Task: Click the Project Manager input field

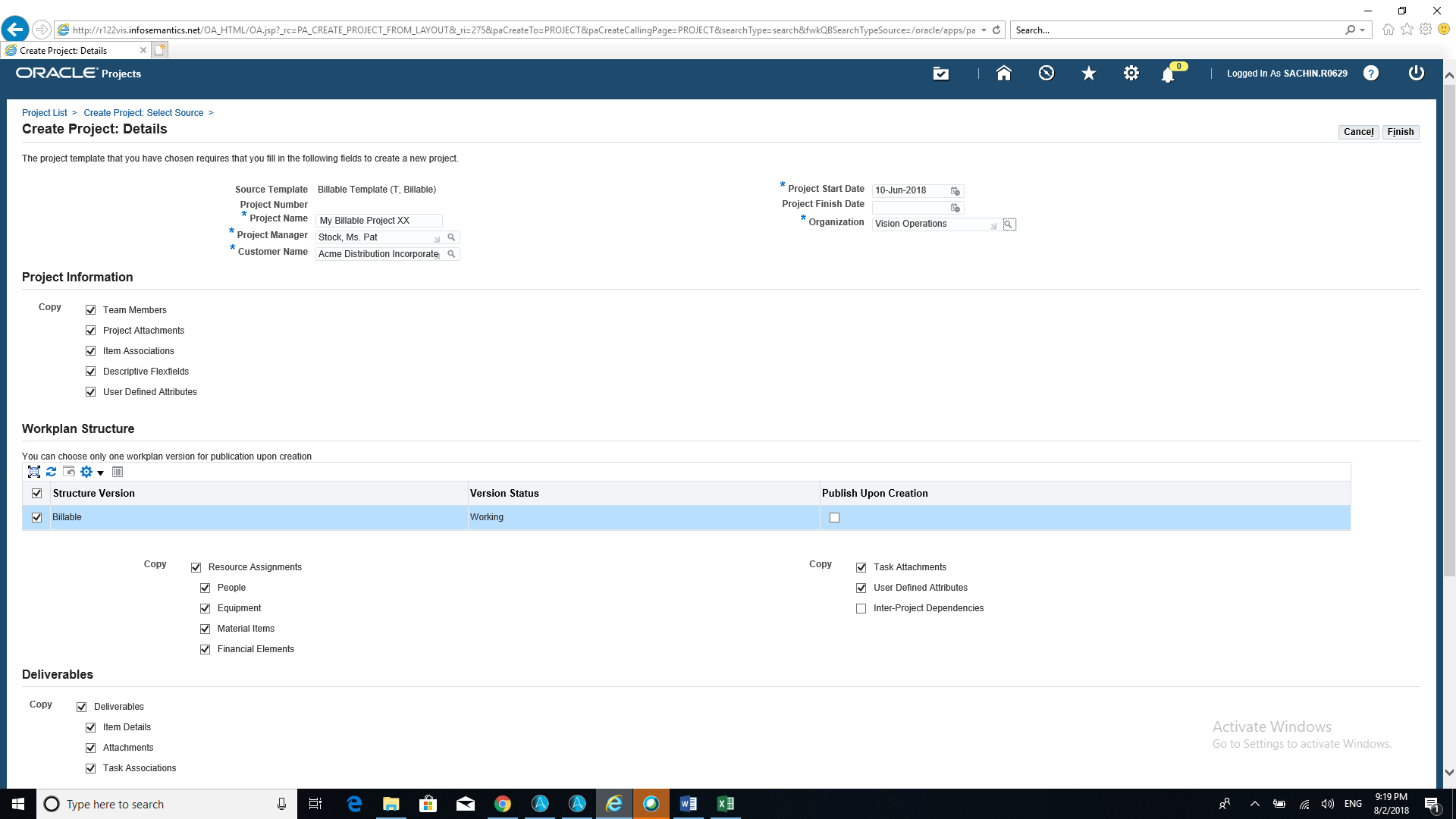Action: tap(378, 237)
